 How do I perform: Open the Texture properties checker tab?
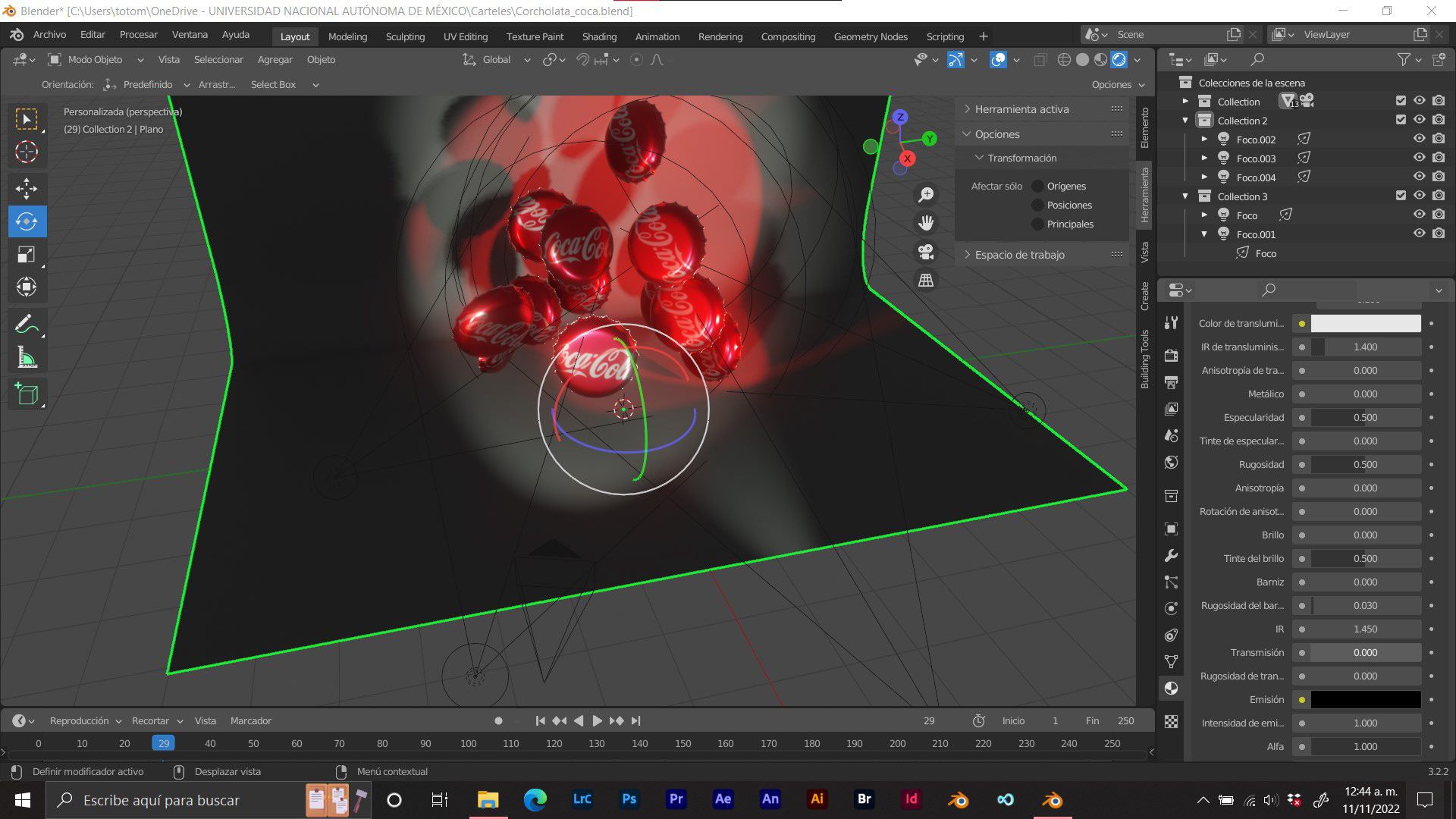1171,721
